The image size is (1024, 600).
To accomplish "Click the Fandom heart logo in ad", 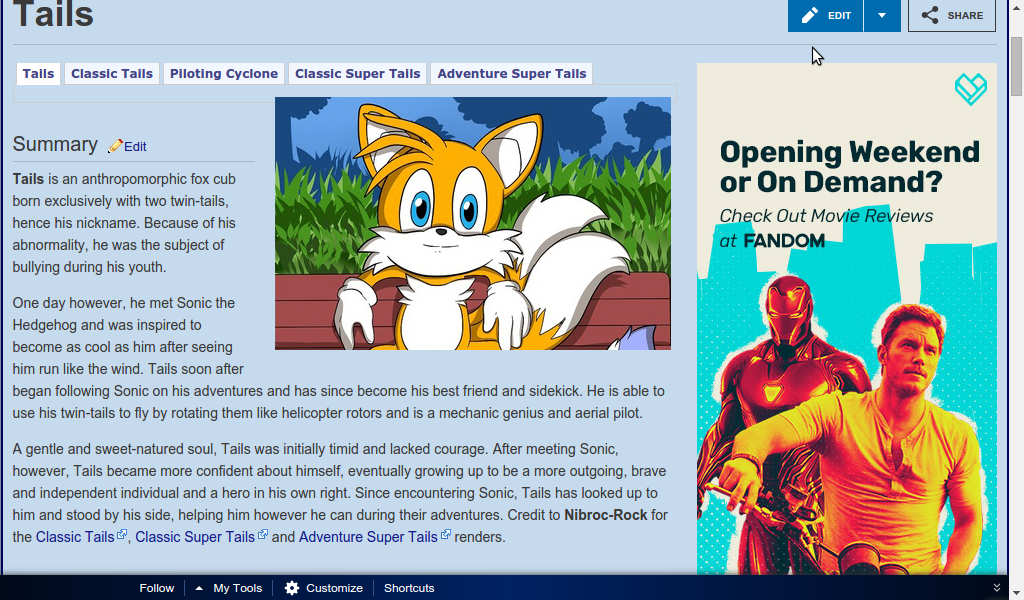I will coord(970,89).
